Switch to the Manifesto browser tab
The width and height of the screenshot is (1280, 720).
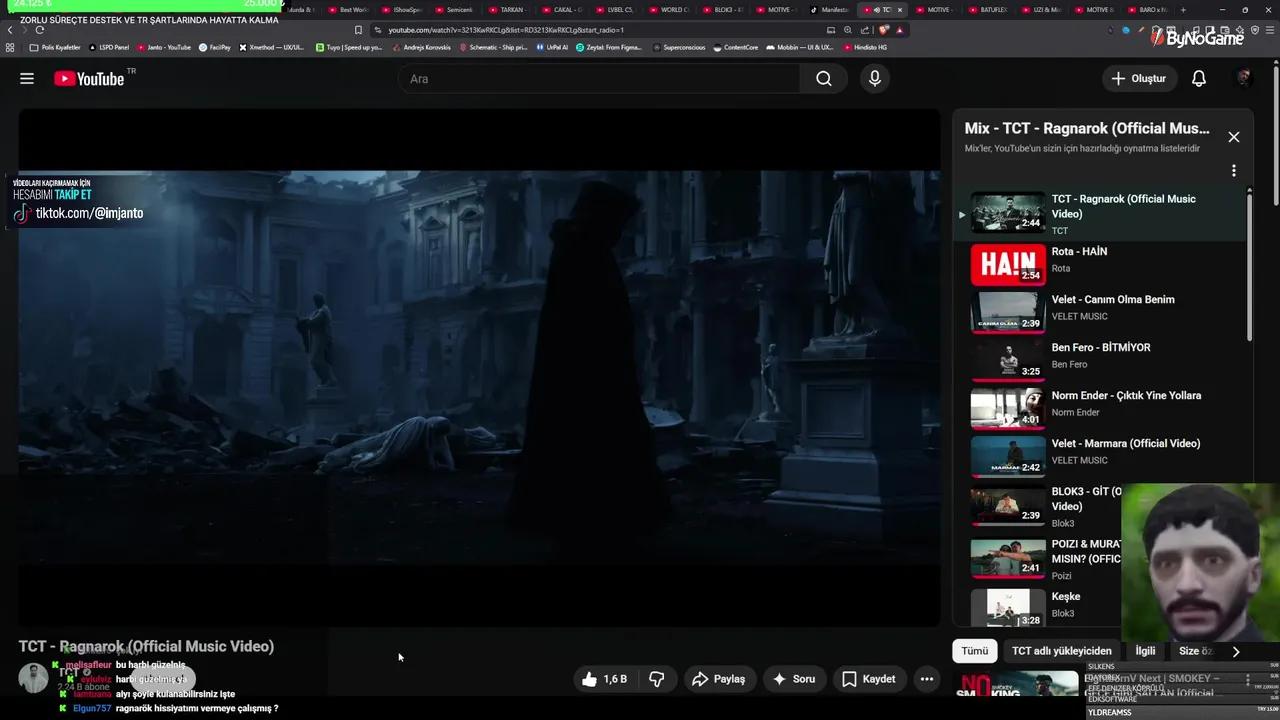coord(828,10)
